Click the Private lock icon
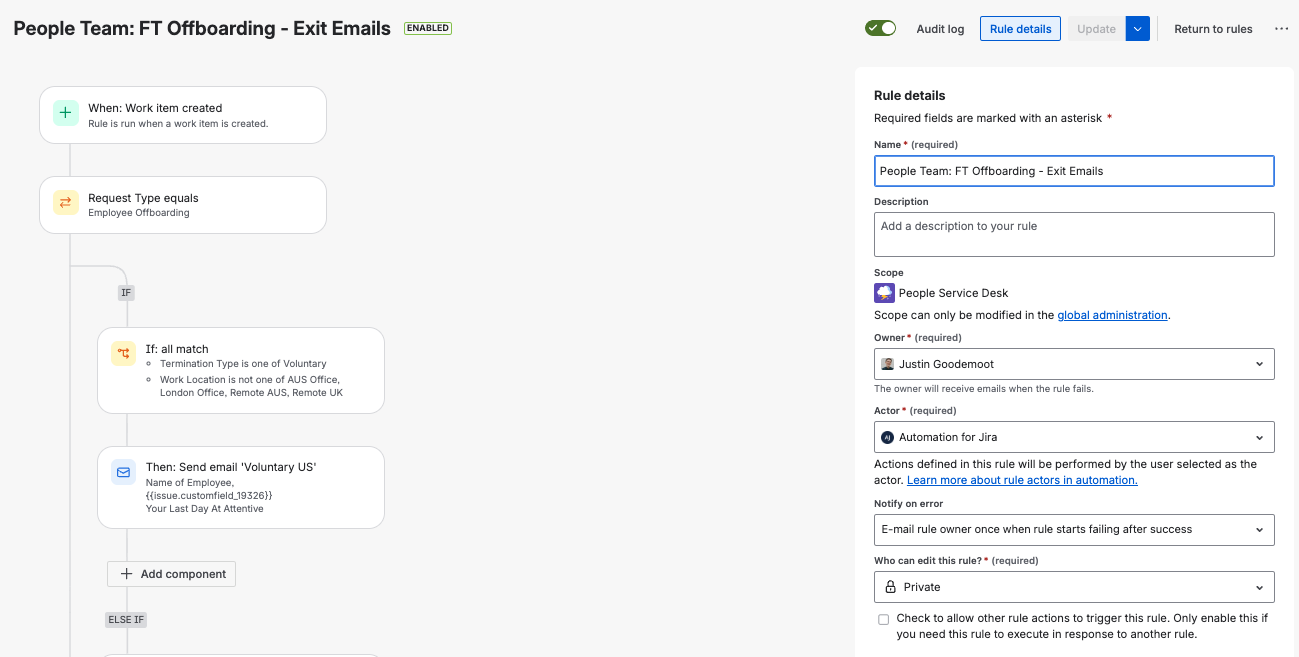 point(890,587)
